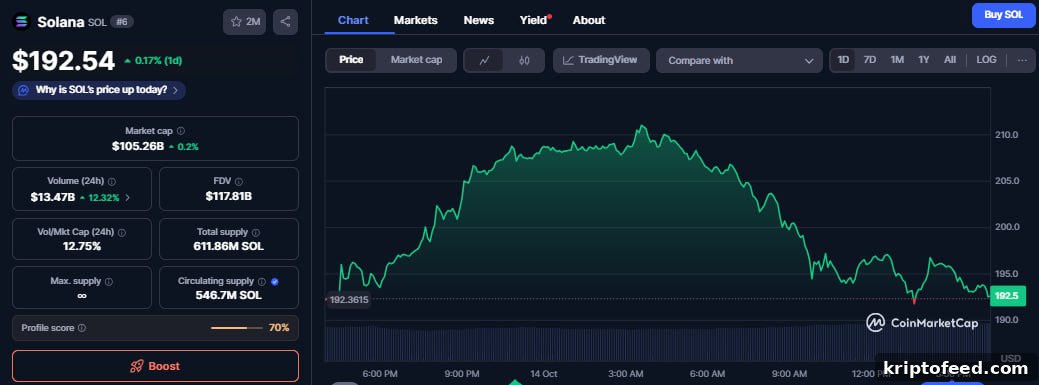Click the 70% profile score value
Viewport: 1039px width, 385px height.
279,328
